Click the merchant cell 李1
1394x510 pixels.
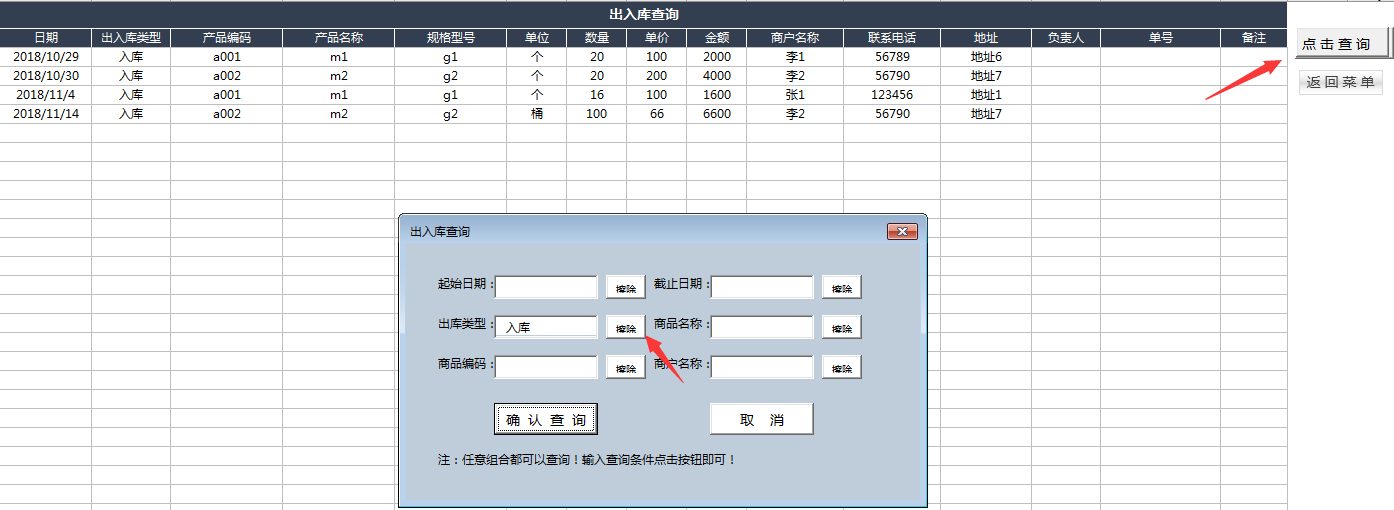[795, 57]
